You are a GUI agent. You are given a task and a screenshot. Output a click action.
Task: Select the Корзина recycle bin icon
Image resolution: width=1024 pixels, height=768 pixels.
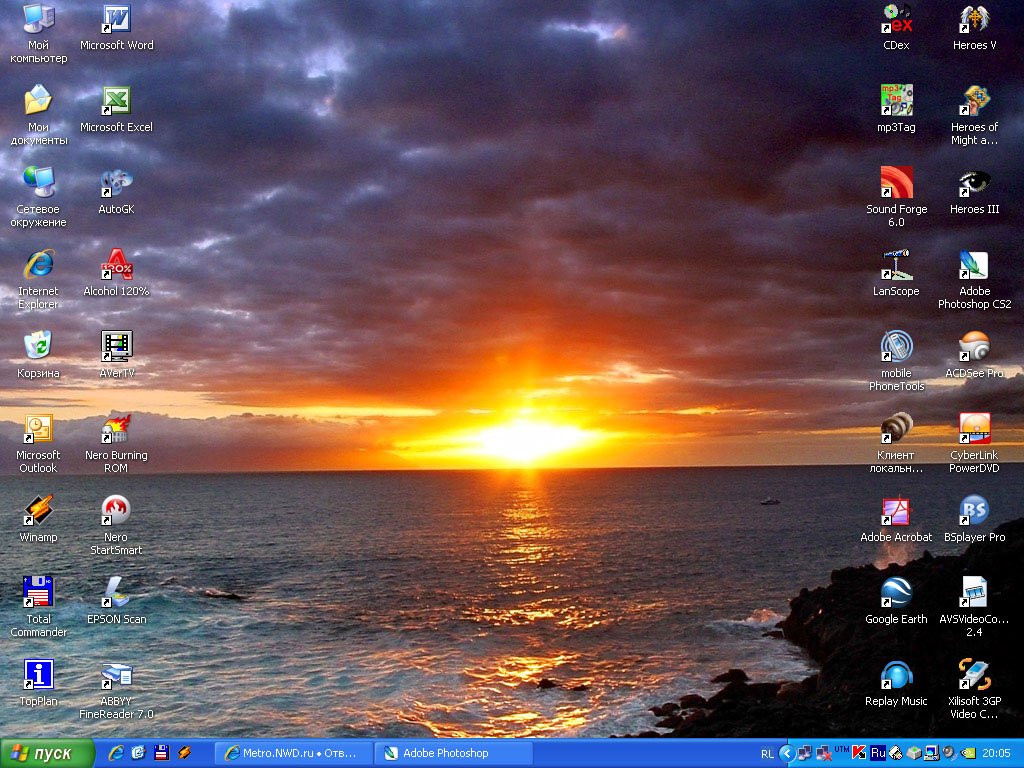[x=38, y=348]
